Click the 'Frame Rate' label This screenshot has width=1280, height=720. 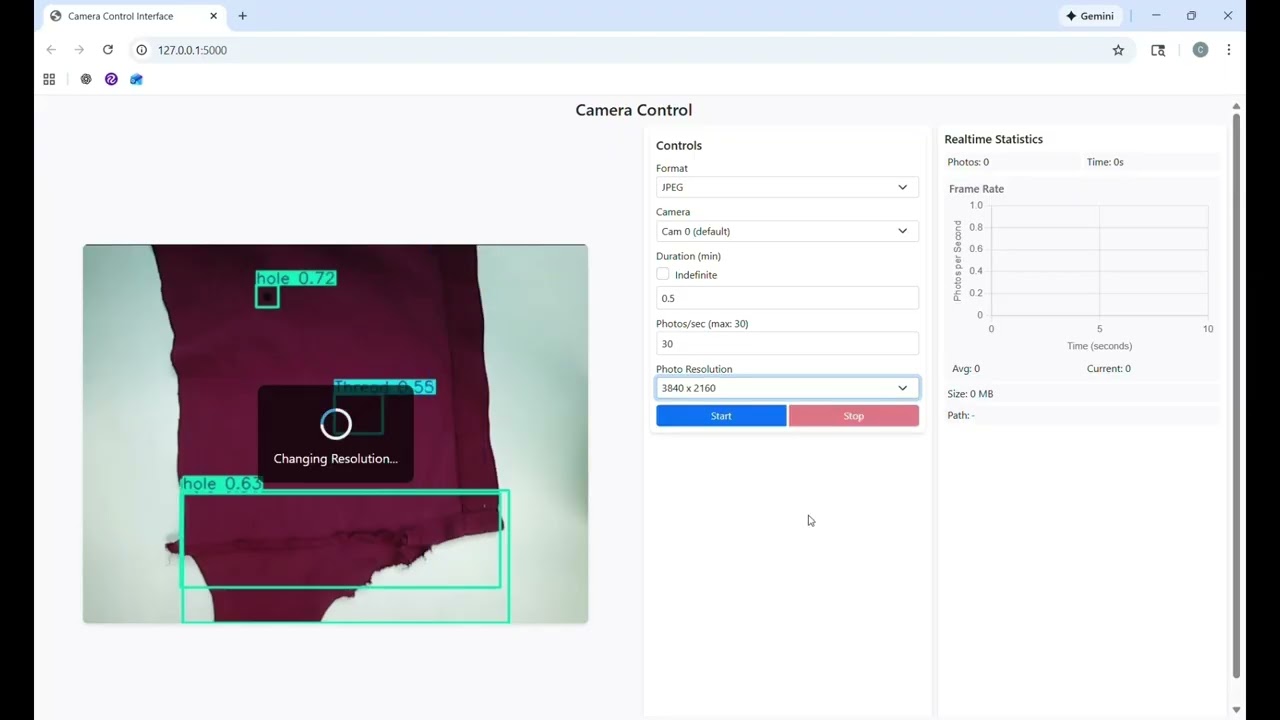[x=976, y=189]
